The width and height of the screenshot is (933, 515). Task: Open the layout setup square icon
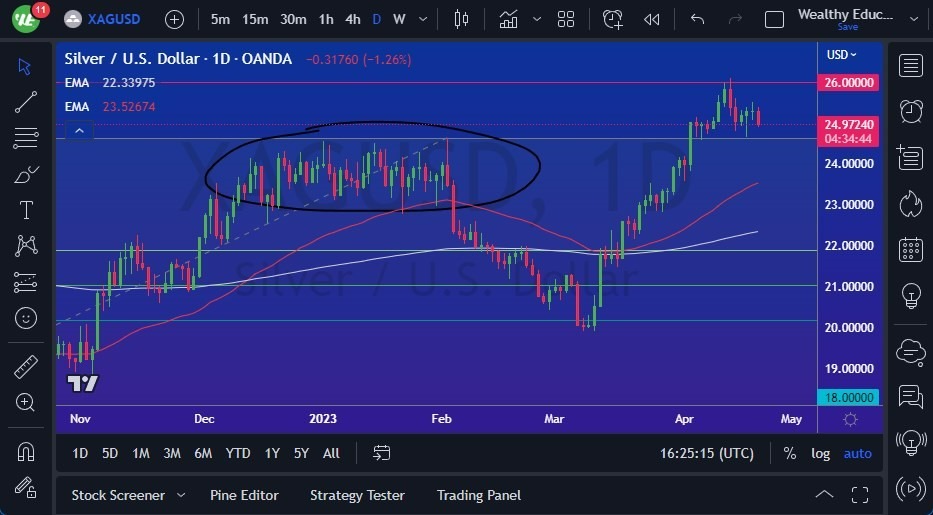tap(774, 20)
